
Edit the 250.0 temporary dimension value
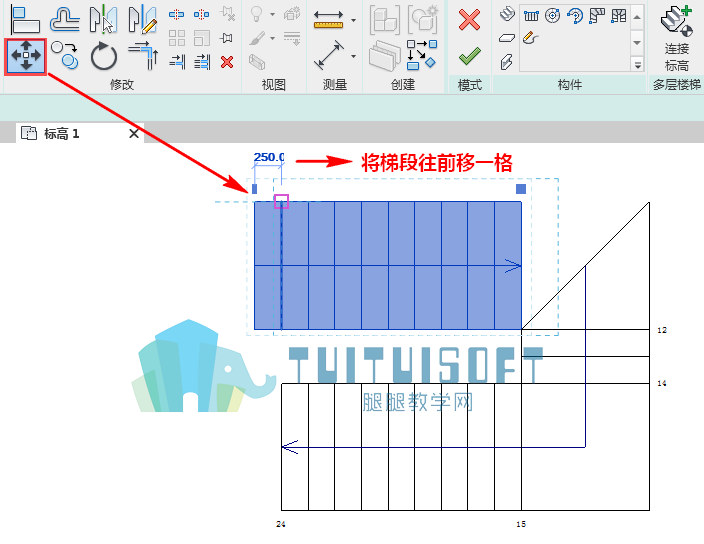(x=269, y=157)
